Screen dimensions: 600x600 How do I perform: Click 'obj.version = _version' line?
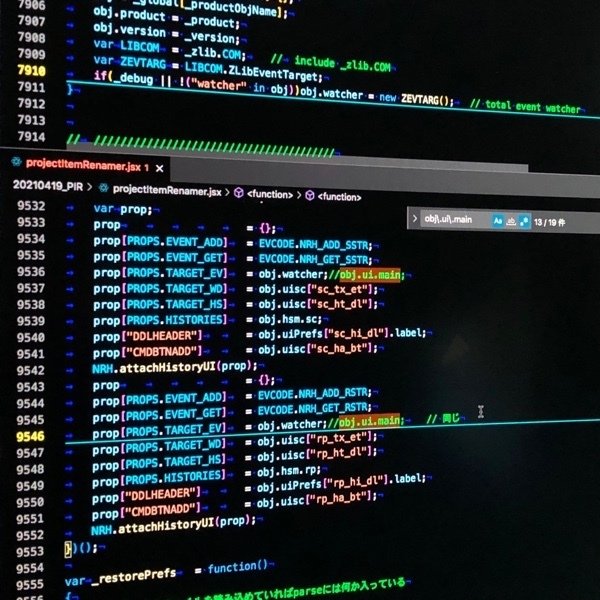(166, 34)
